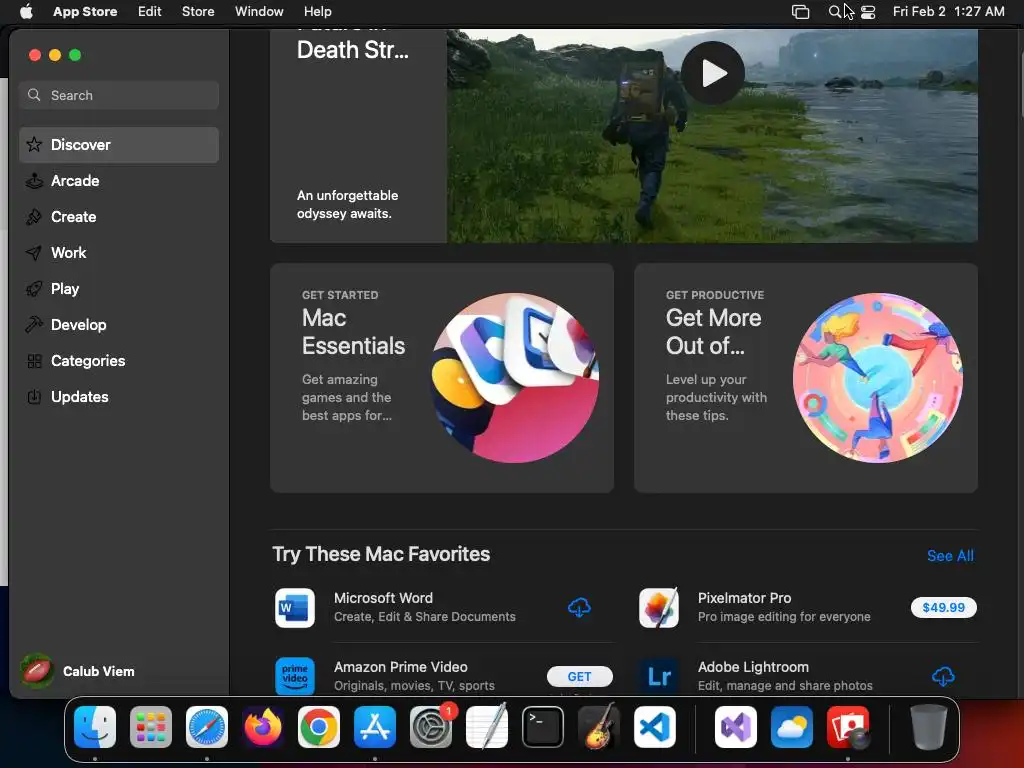This screenshot has width=1024, height=768.
Task: Click the Stage Manager icon in menu bar
Action: [x=801, y=12]
